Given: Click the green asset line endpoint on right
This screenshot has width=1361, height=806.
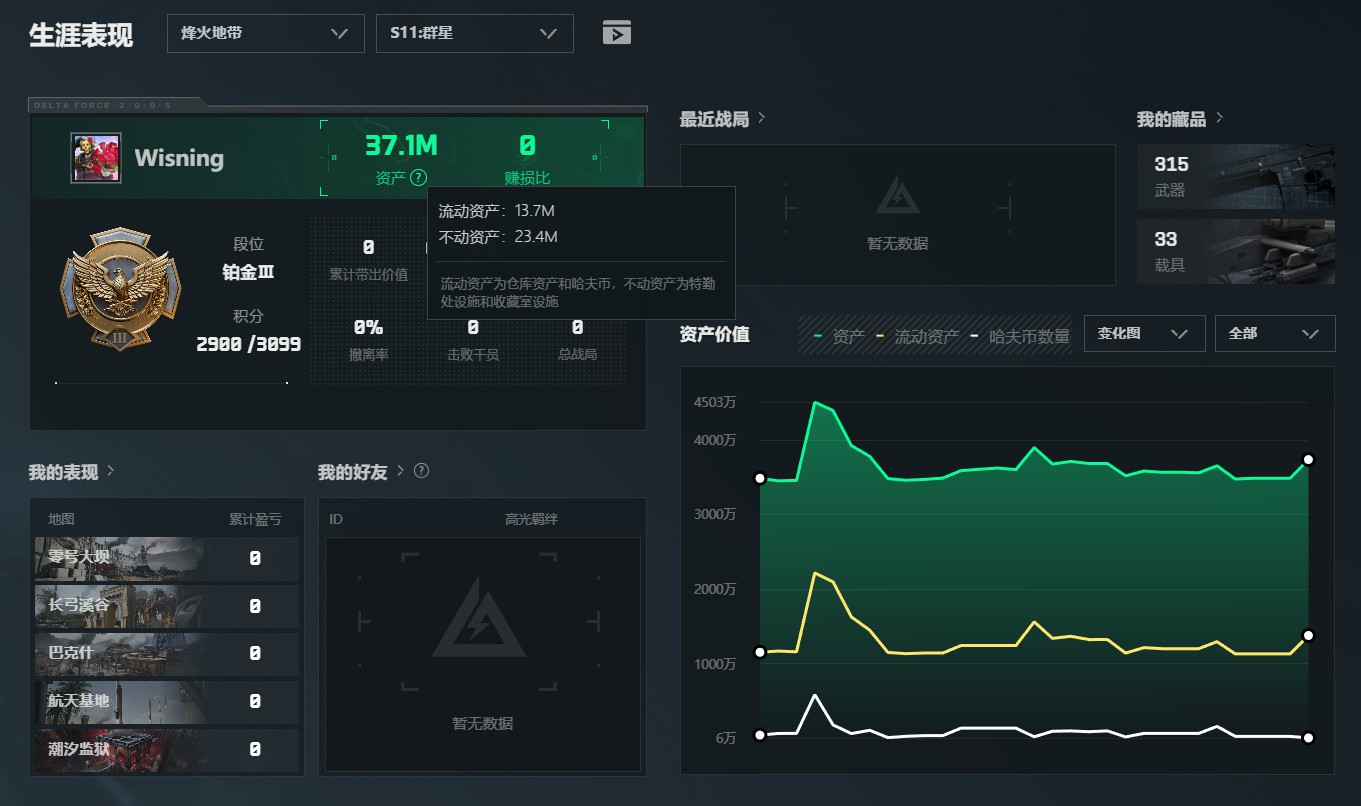Looking at the screenshot, I should coord(1308,460).
